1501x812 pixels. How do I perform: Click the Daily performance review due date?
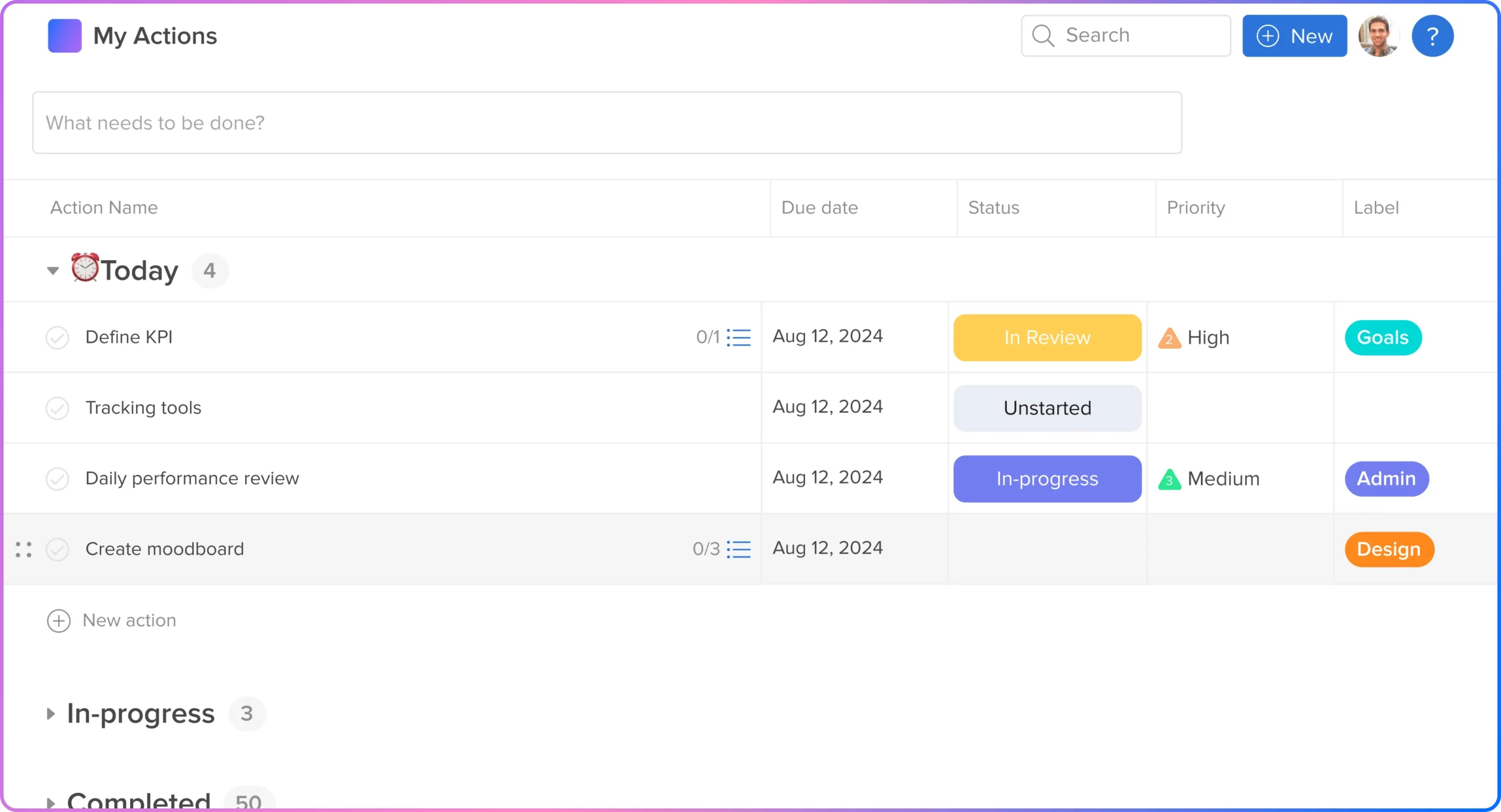click(x=827, y=478)
